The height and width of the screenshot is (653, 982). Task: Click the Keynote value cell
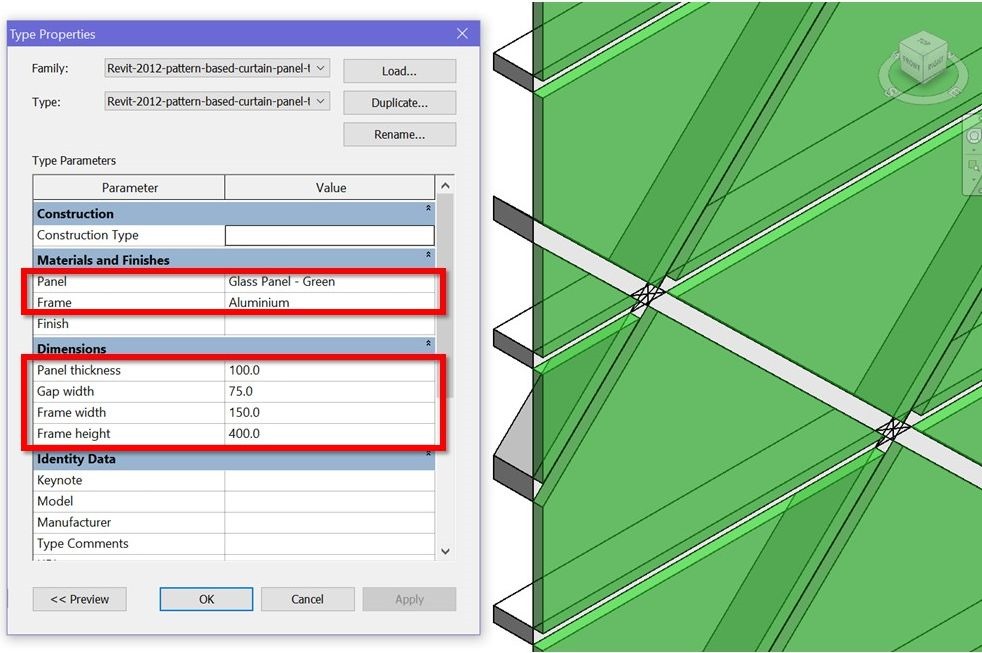(x=329, y=480)
